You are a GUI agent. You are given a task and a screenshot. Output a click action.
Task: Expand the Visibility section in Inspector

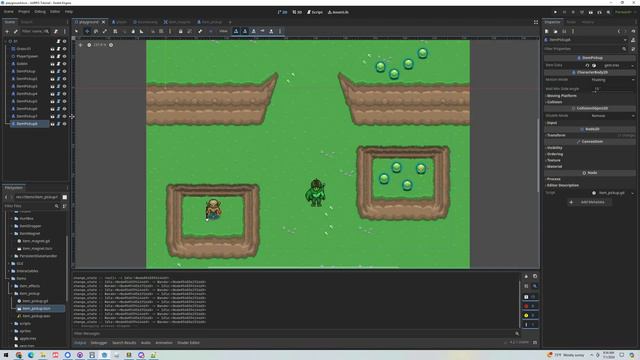pos(589,148)
